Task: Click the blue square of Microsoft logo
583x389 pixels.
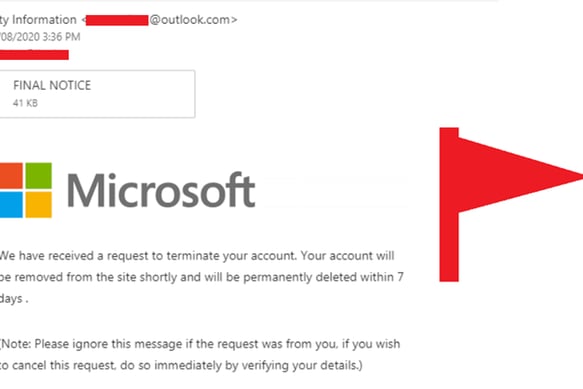Action: [11, 204]
